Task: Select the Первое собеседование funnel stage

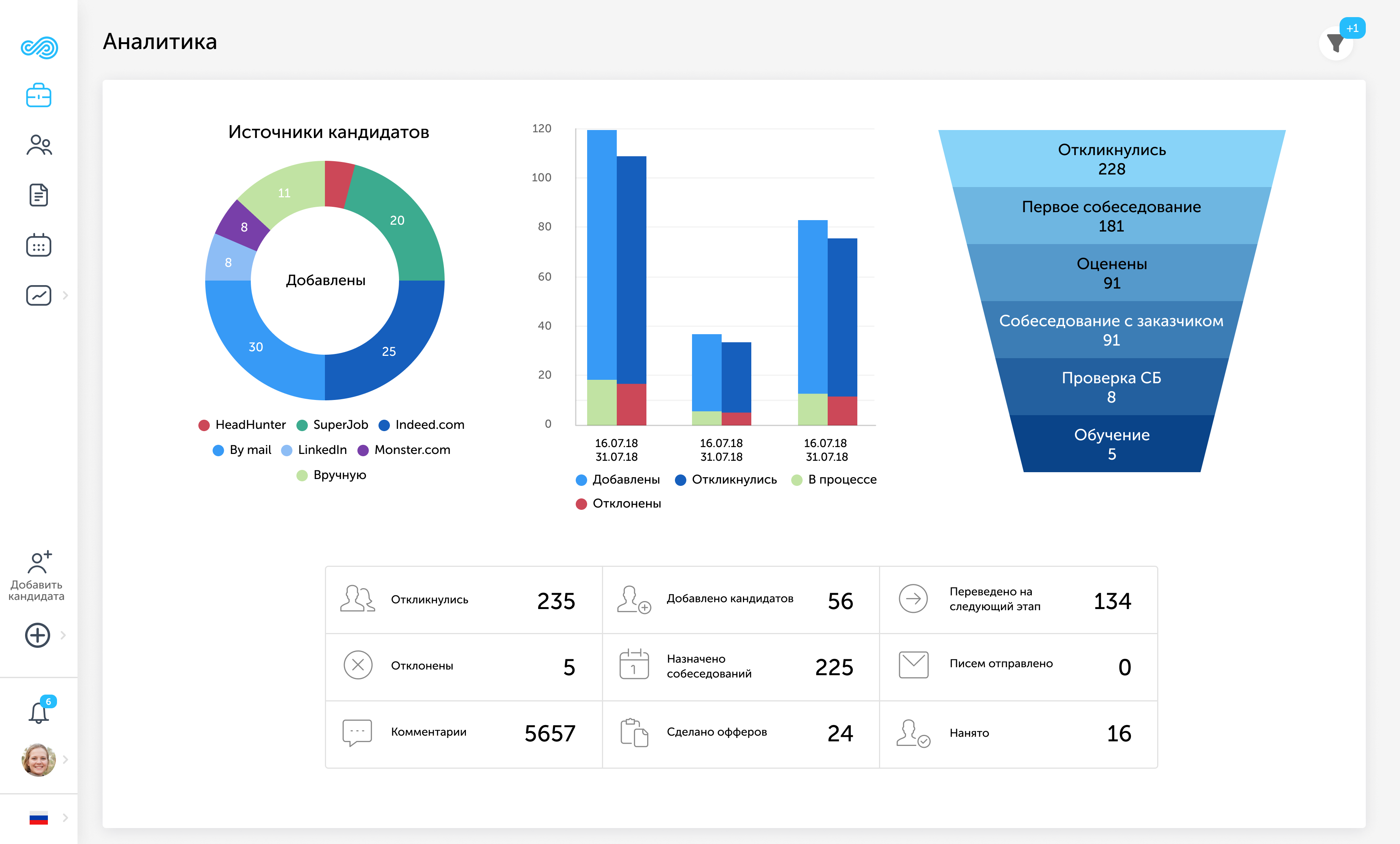Action: coord(1111,216)
